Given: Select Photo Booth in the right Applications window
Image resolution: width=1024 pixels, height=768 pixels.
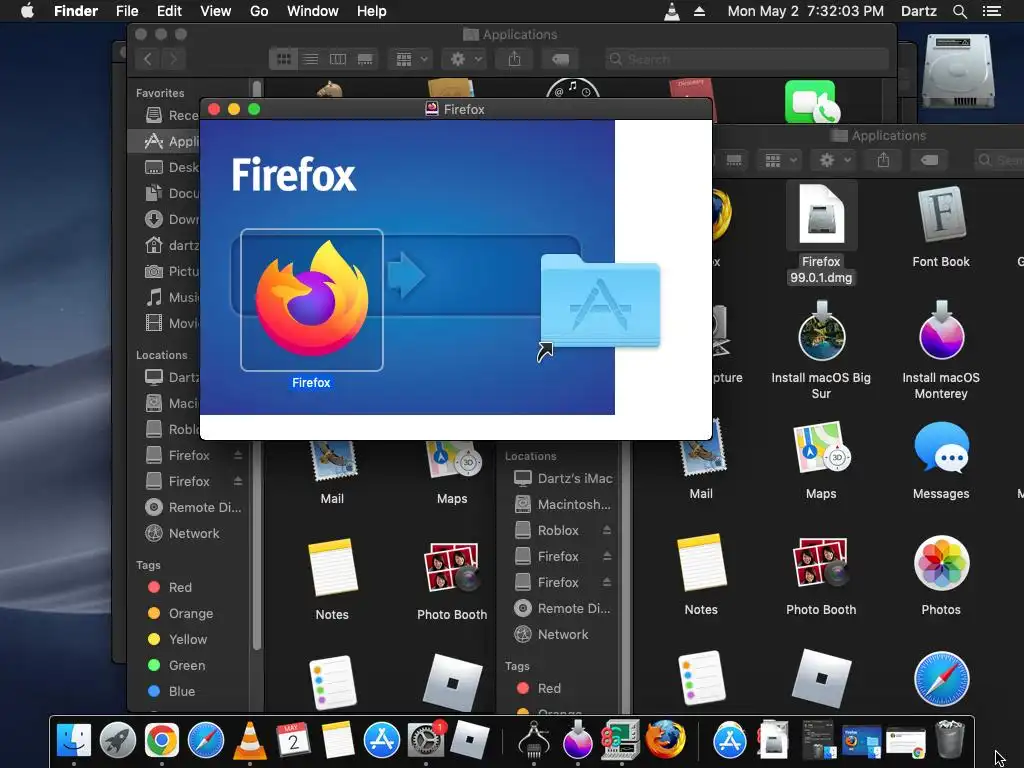Looking at the screenshot, I should [821, 563].
